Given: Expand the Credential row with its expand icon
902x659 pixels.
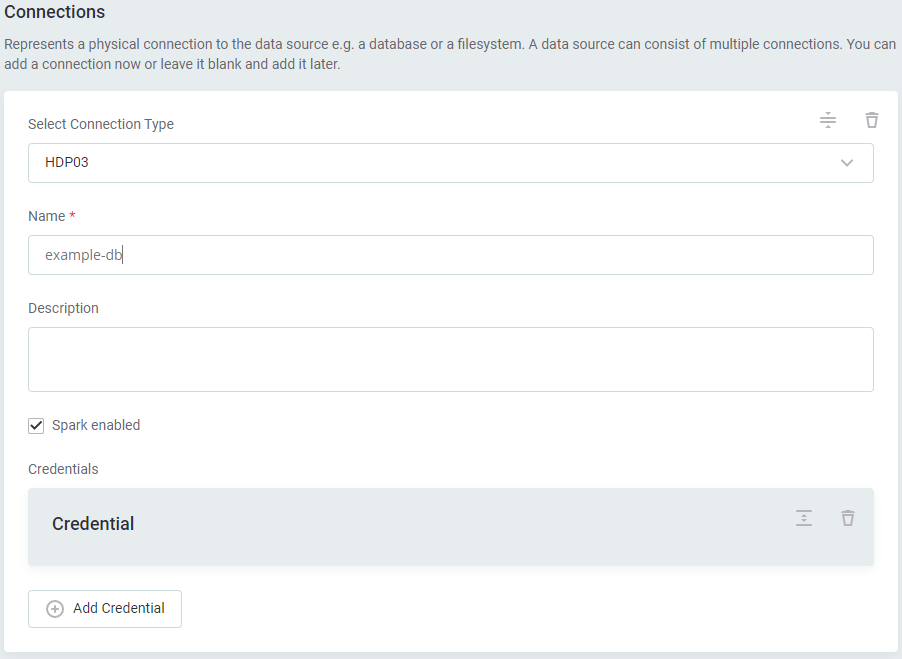Looking at the screenshot, I should 804,518.
